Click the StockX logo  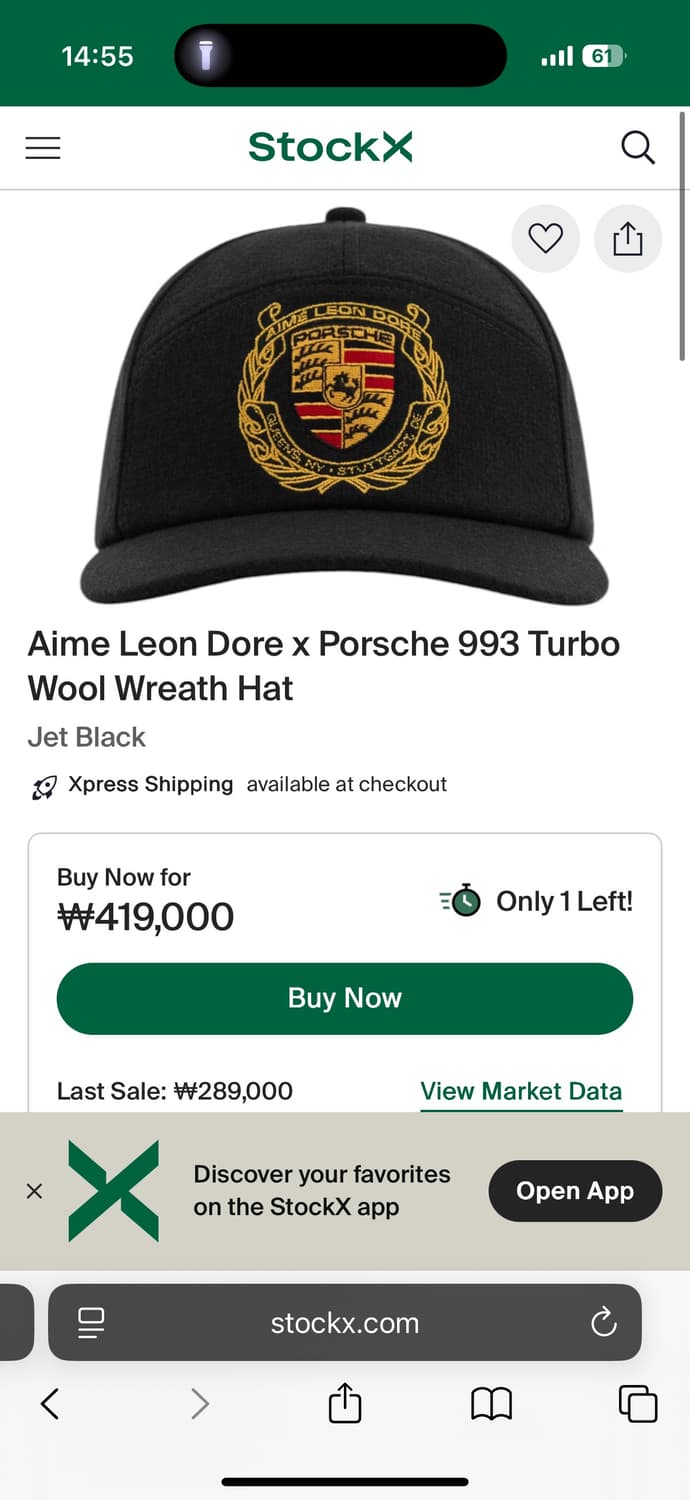tap(330, 146)
